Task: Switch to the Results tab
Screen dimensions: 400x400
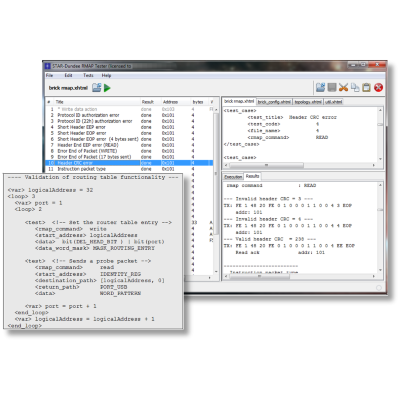Action: [x=252, y=176]
